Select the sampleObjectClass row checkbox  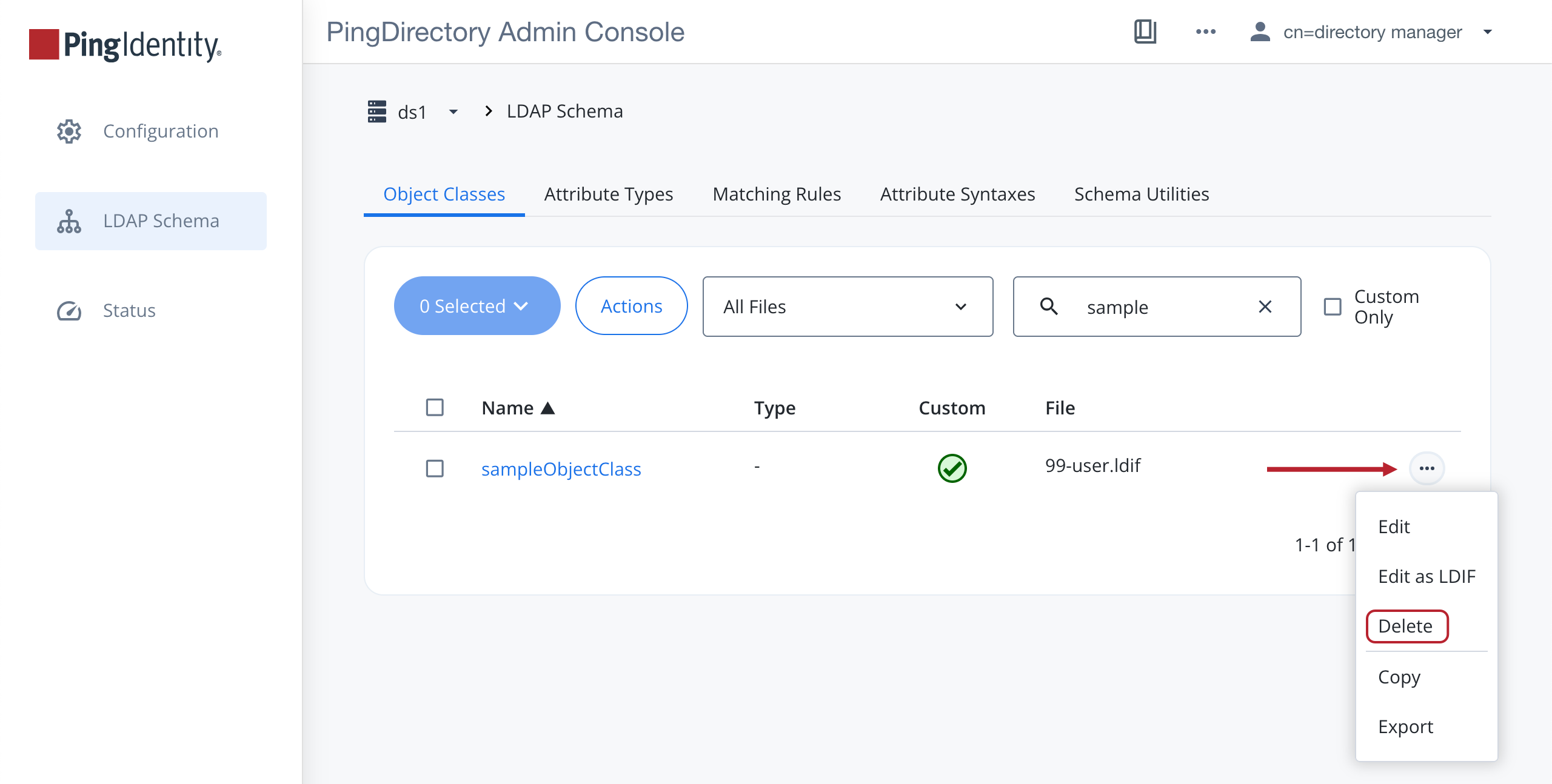[x=435, y=468]
